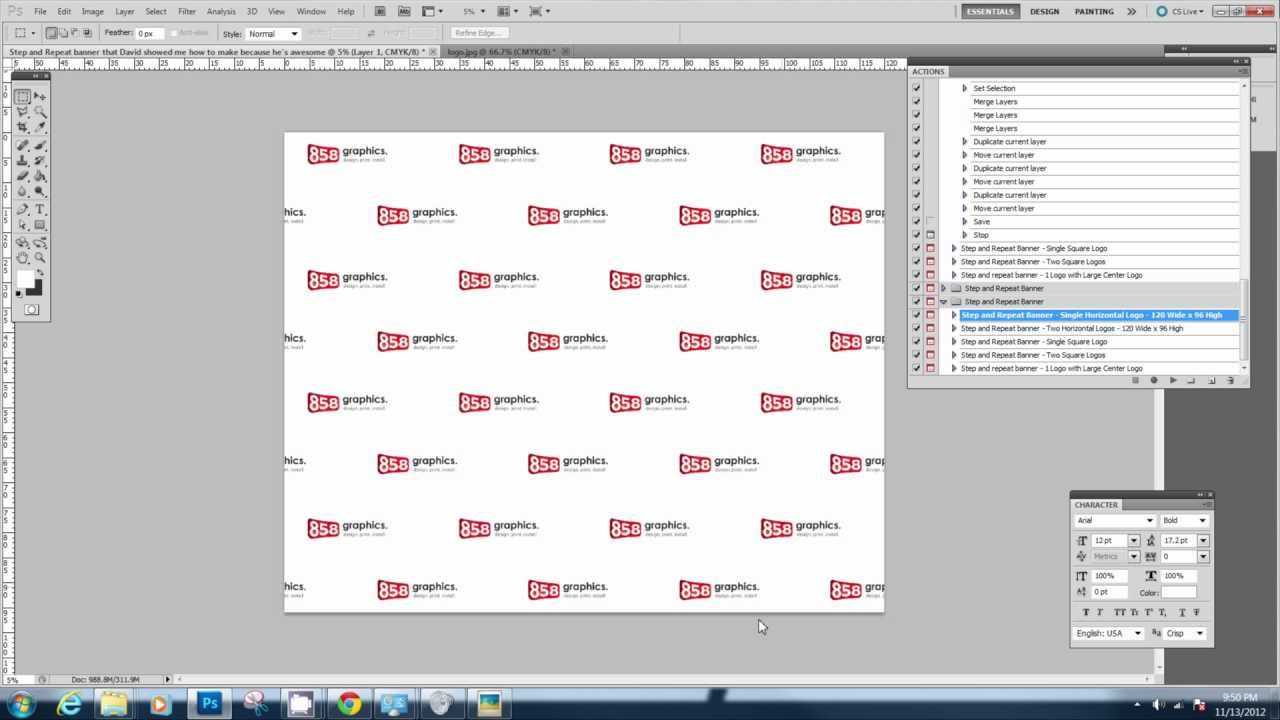
Task: Select the Move tool
Action: click(x=40, y=96)
